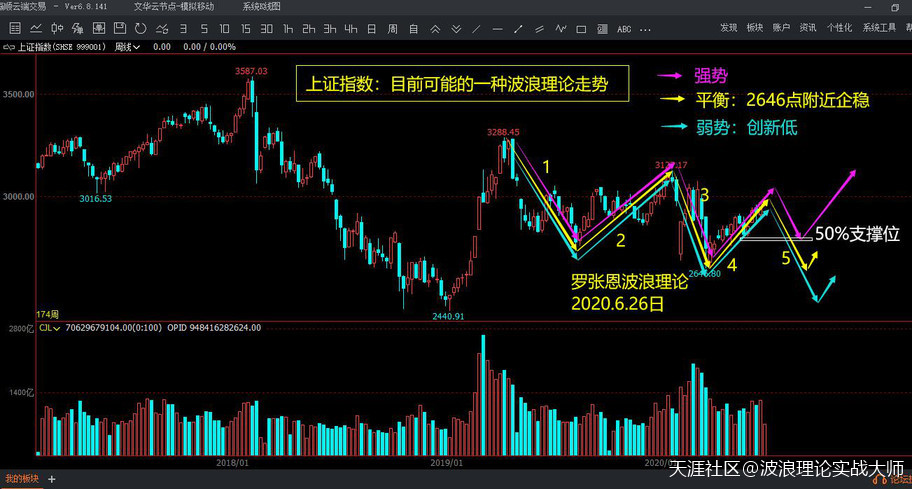Open the 发现 menu
The width and height of the screenshot is (912, 489).
(728, 28)
